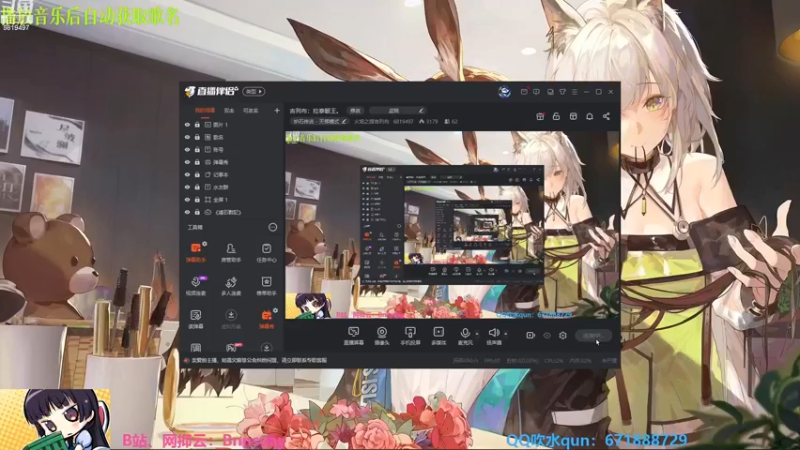Open the gift box icon with red dot

(540, 116)
